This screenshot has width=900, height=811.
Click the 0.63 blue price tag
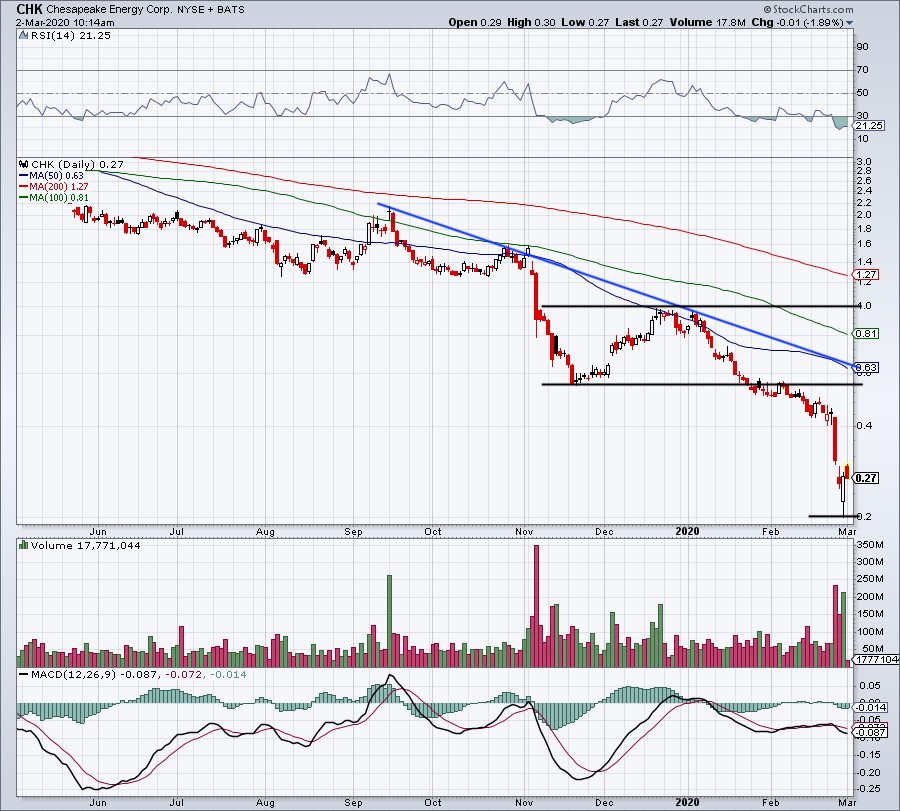[866, 367]
